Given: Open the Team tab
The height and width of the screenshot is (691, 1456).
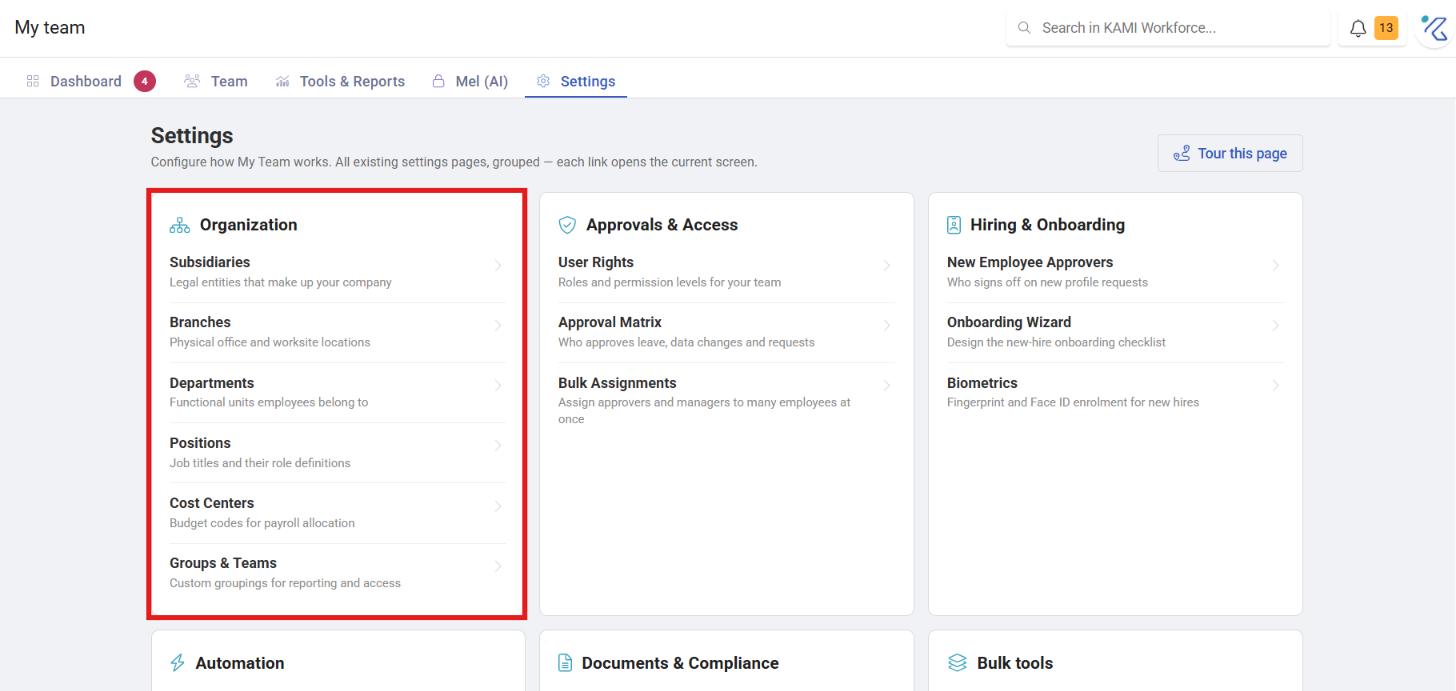Looking at the screenshot, I should click(x=216, y=81).
